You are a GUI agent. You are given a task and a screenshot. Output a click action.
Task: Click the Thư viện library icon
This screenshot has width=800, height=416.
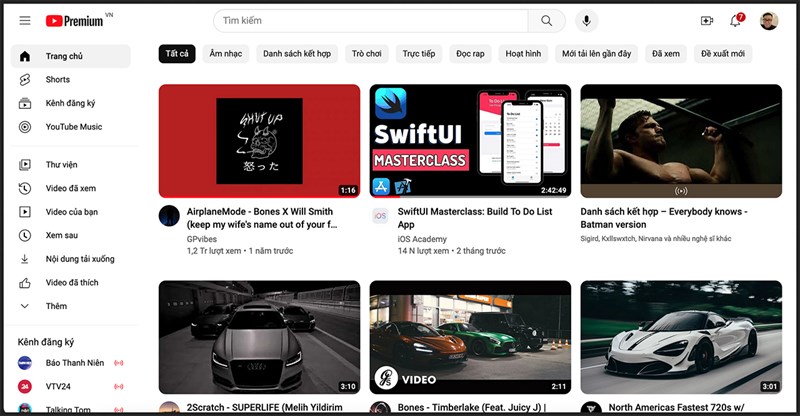click(x=25, y=164)
